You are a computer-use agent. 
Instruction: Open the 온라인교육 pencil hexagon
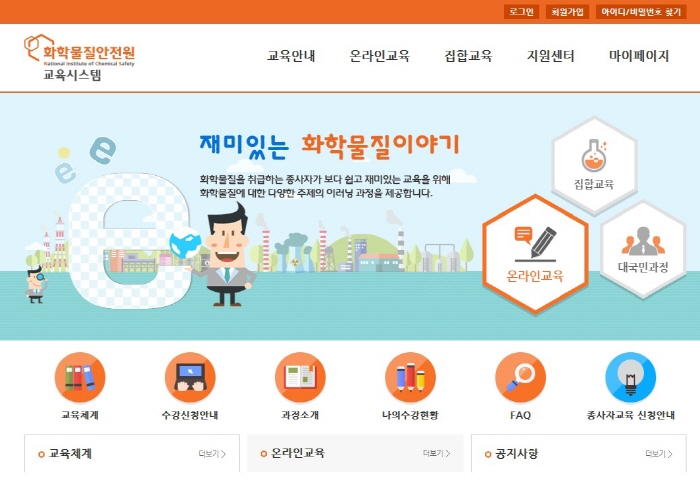[x=535, y=254]
